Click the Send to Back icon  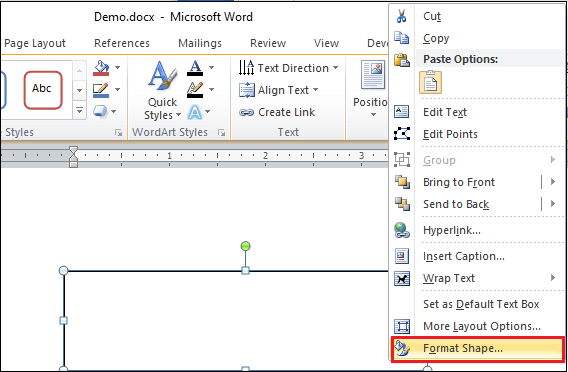click(402, 204)
